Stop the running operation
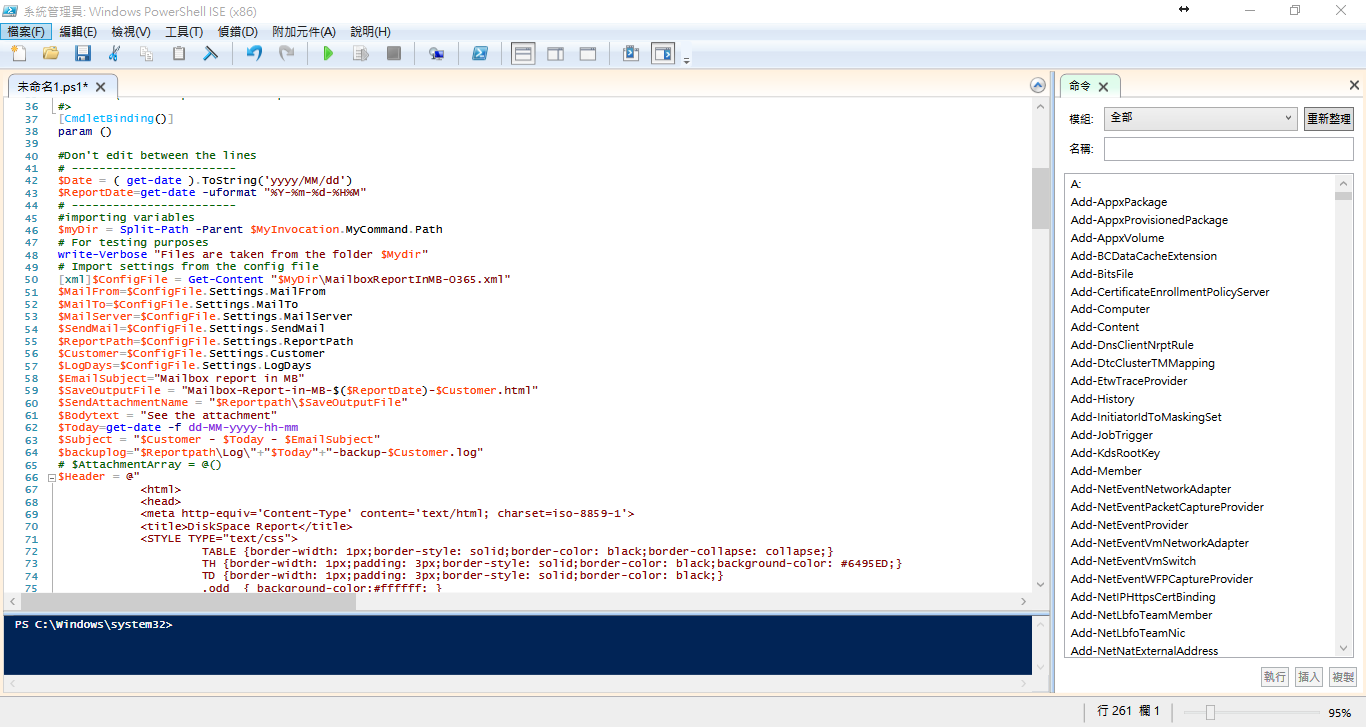This screenshot has height=727, width=1366. [x=394, y=54]
